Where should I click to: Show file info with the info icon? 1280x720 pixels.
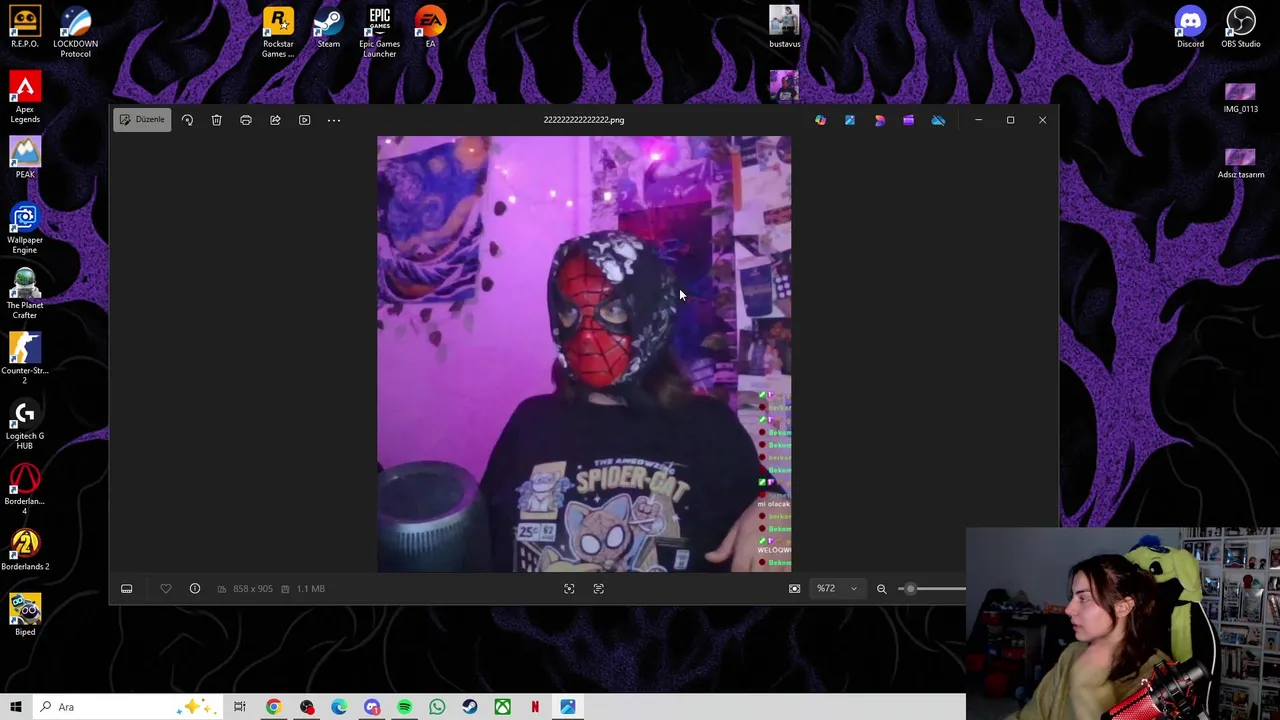pyautogui.click(x=195, y=589)
